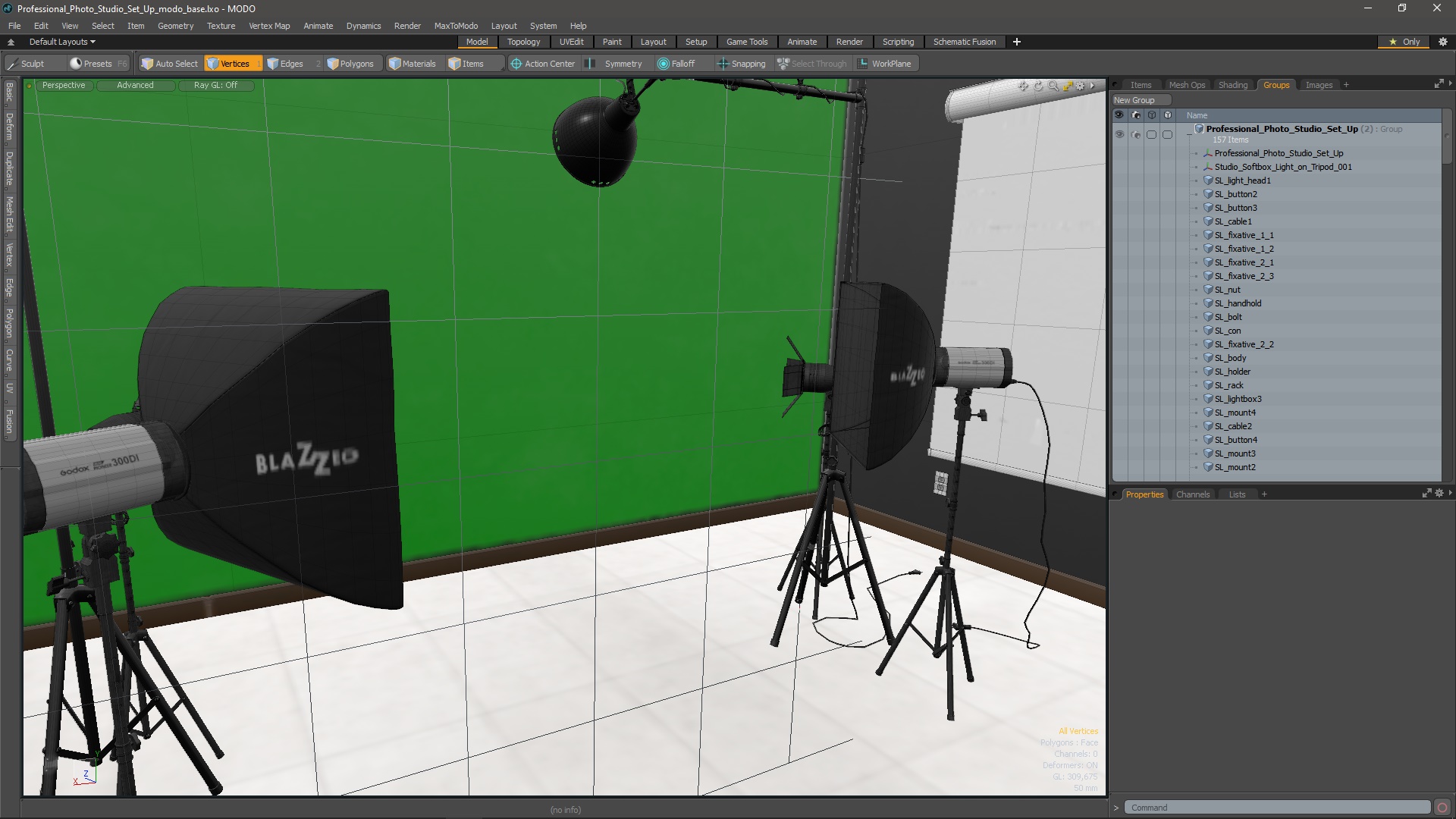The height and width of the screenshot is (819, 1456).
Task: Click the home arrow beside Default Layouts
Action: (11, 42)
